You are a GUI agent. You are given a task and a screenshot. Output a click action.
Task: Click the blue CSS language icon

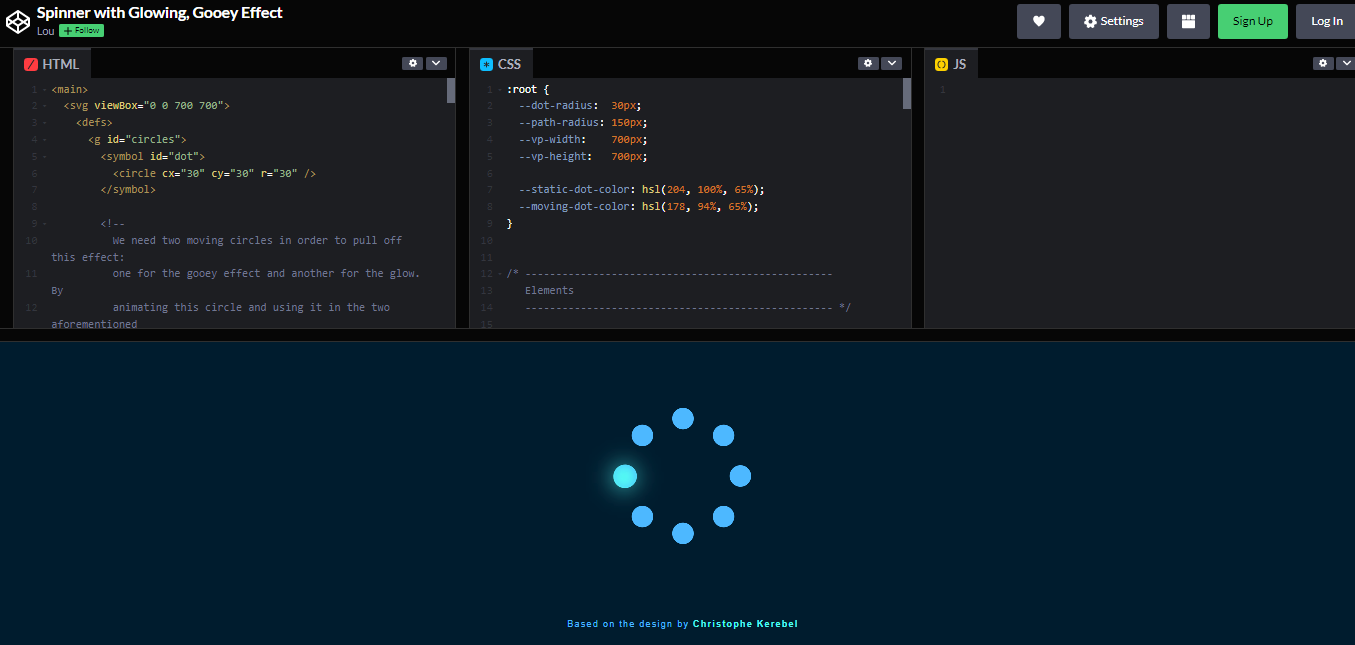click(x=485, y=63)
